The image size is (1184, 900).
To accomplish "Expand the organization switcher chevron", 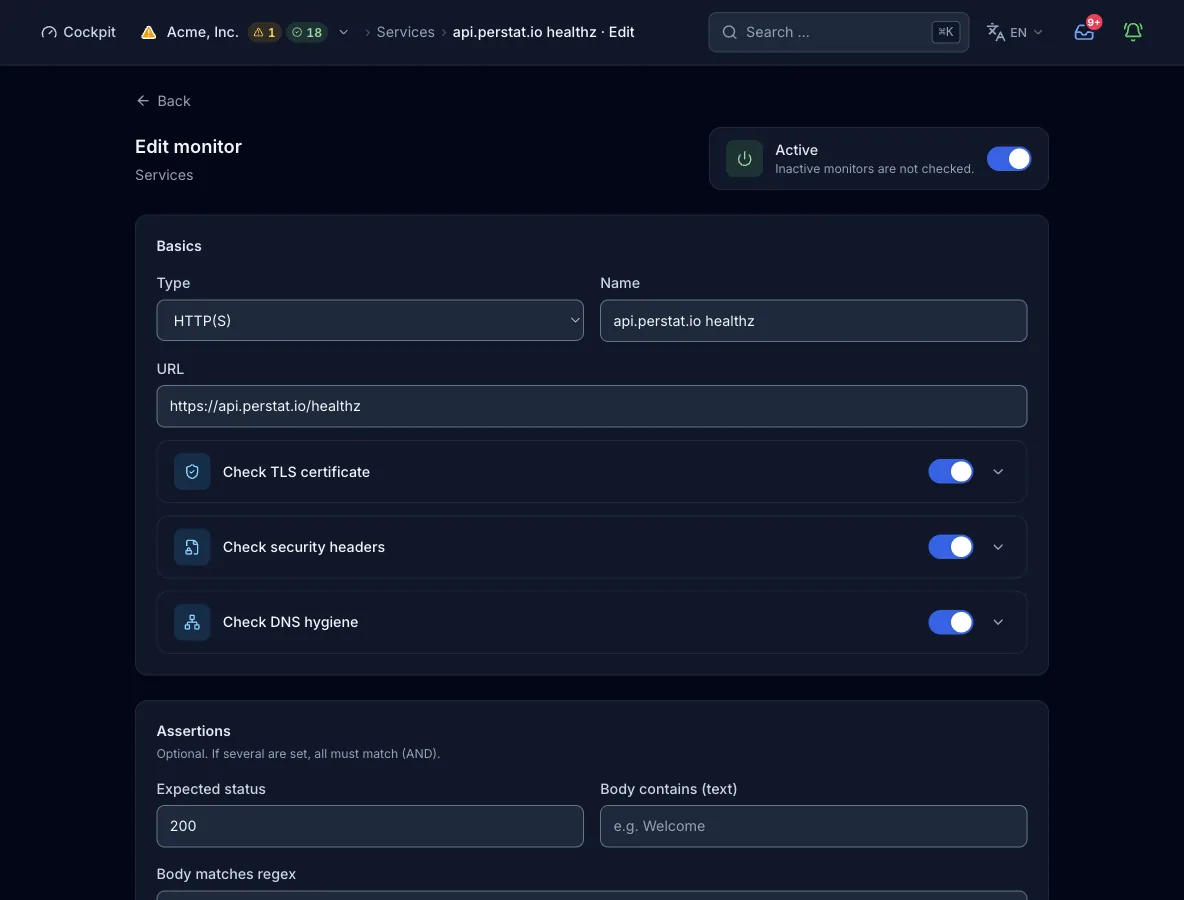I will pos(344,32).
